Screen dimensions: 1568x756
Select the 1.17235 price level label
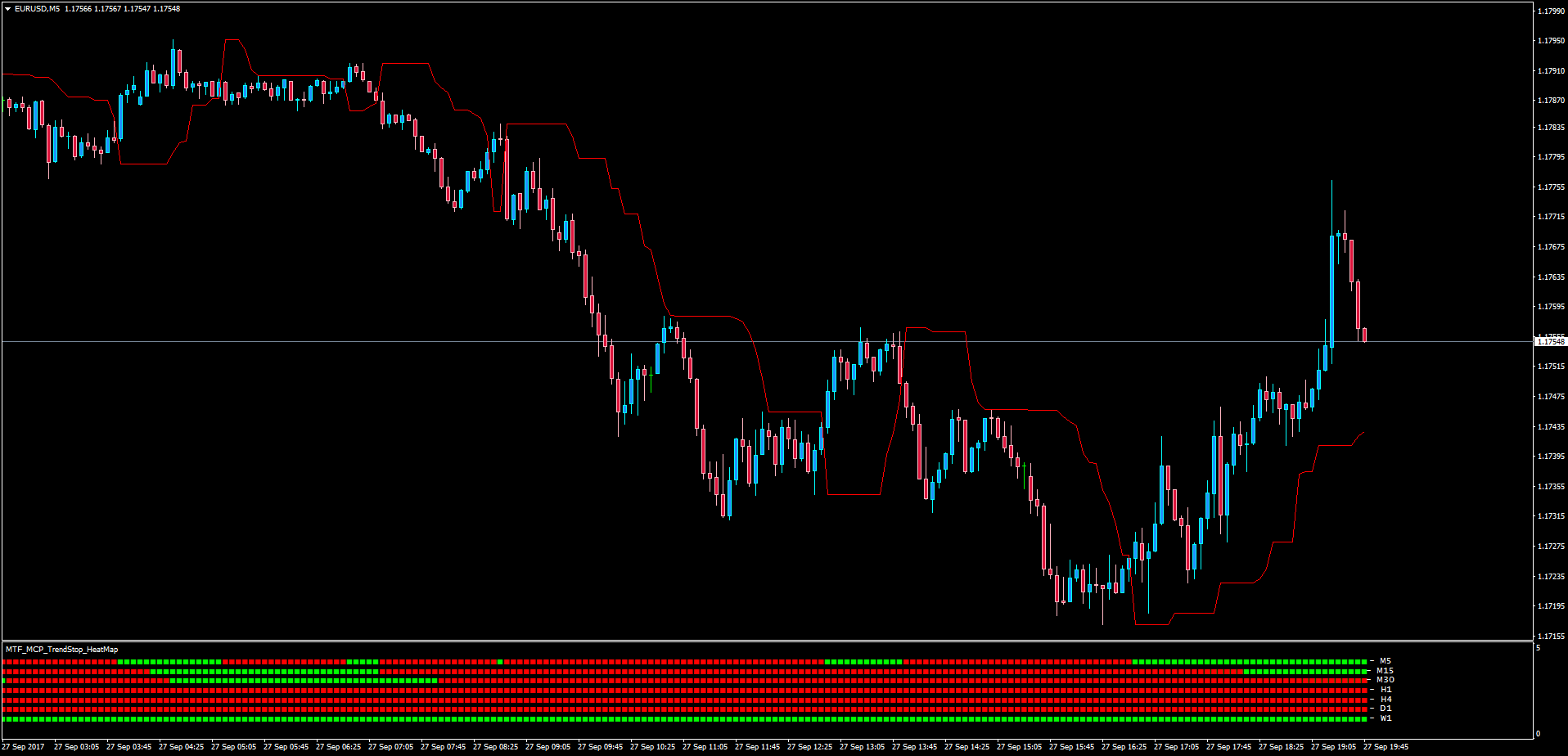1551,577
